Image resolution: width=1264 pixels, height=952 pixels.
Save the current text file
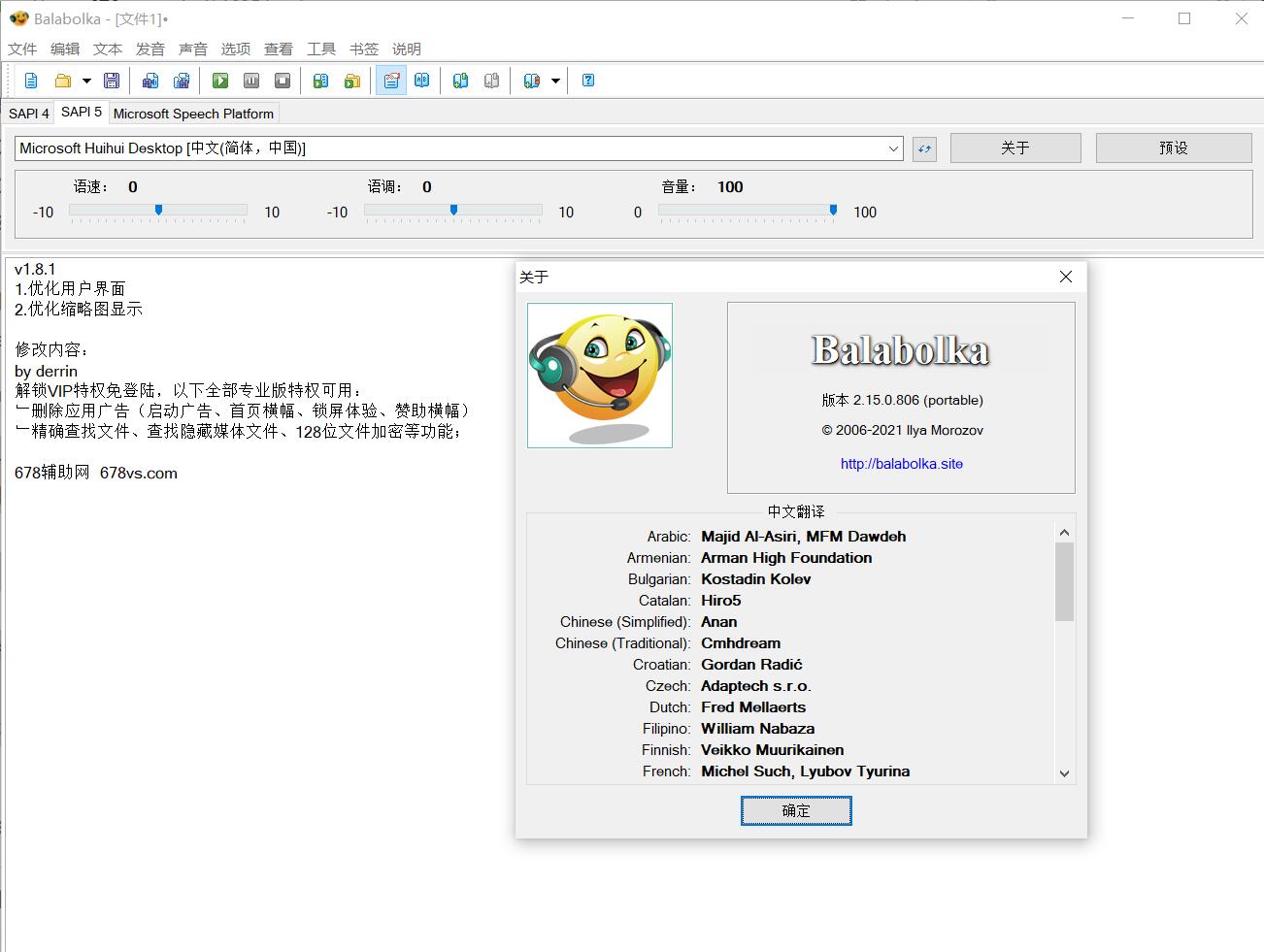[x=111, y=81]
